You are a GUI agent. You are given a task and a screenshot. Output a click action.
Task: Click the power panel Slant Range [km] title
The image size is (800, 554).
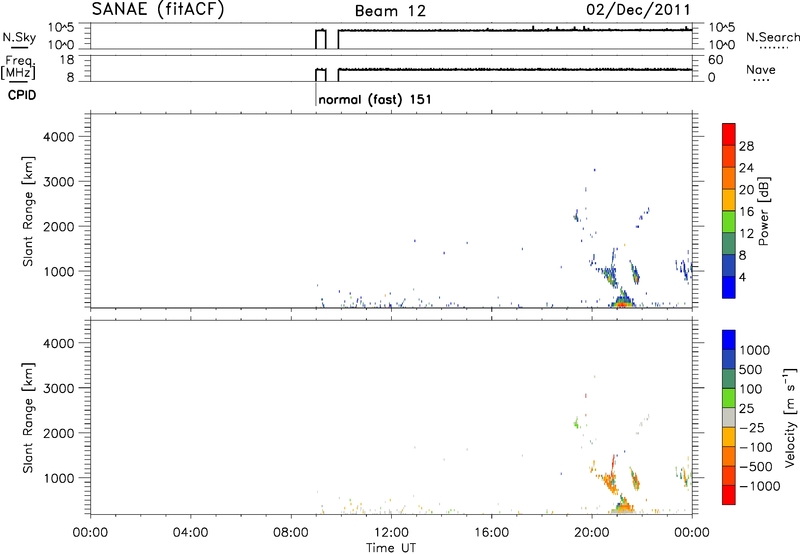tap(28, 211)
